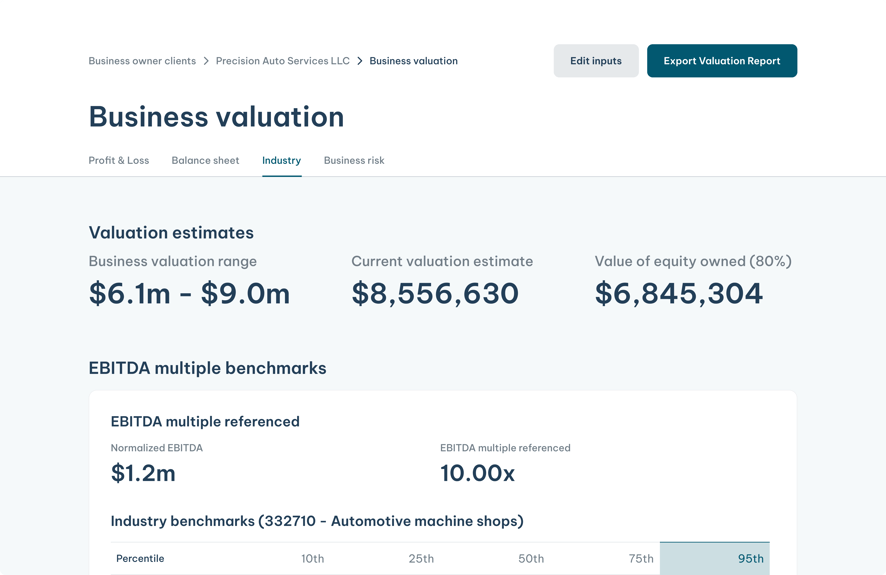Click the highlighted 95th percentile column
The height and width of the screenshot is (575, 886).
tap(750, 559)
